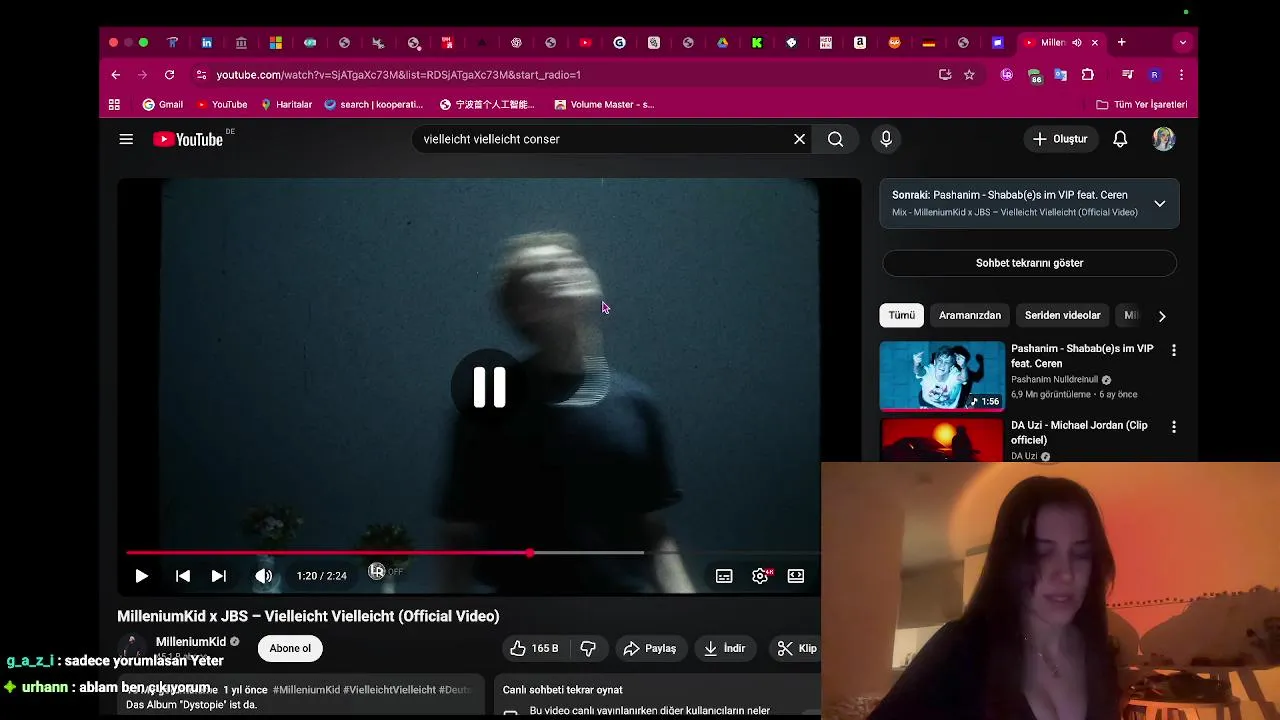Open the account avatar menu

pyautogui.click(x=1163, y=139)
